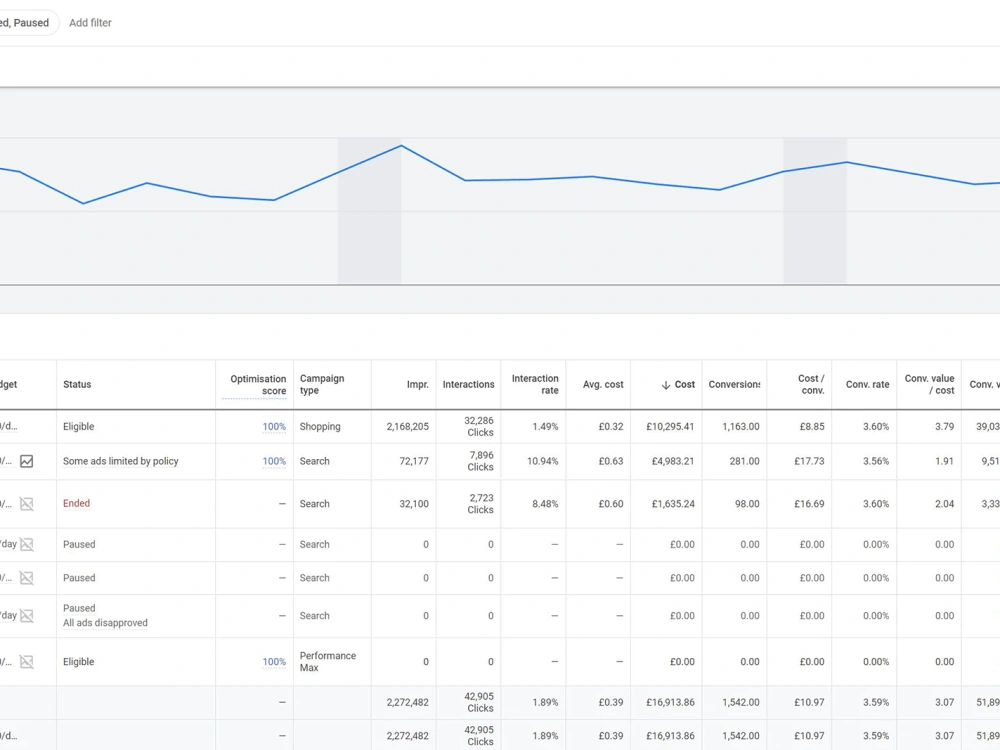Sort by Conv. value / cost column header

929,385
